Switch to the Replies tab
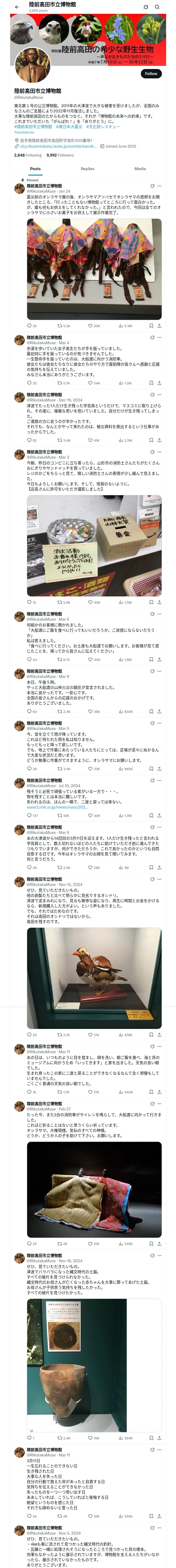176x1568 pixels. pos(87,169)
